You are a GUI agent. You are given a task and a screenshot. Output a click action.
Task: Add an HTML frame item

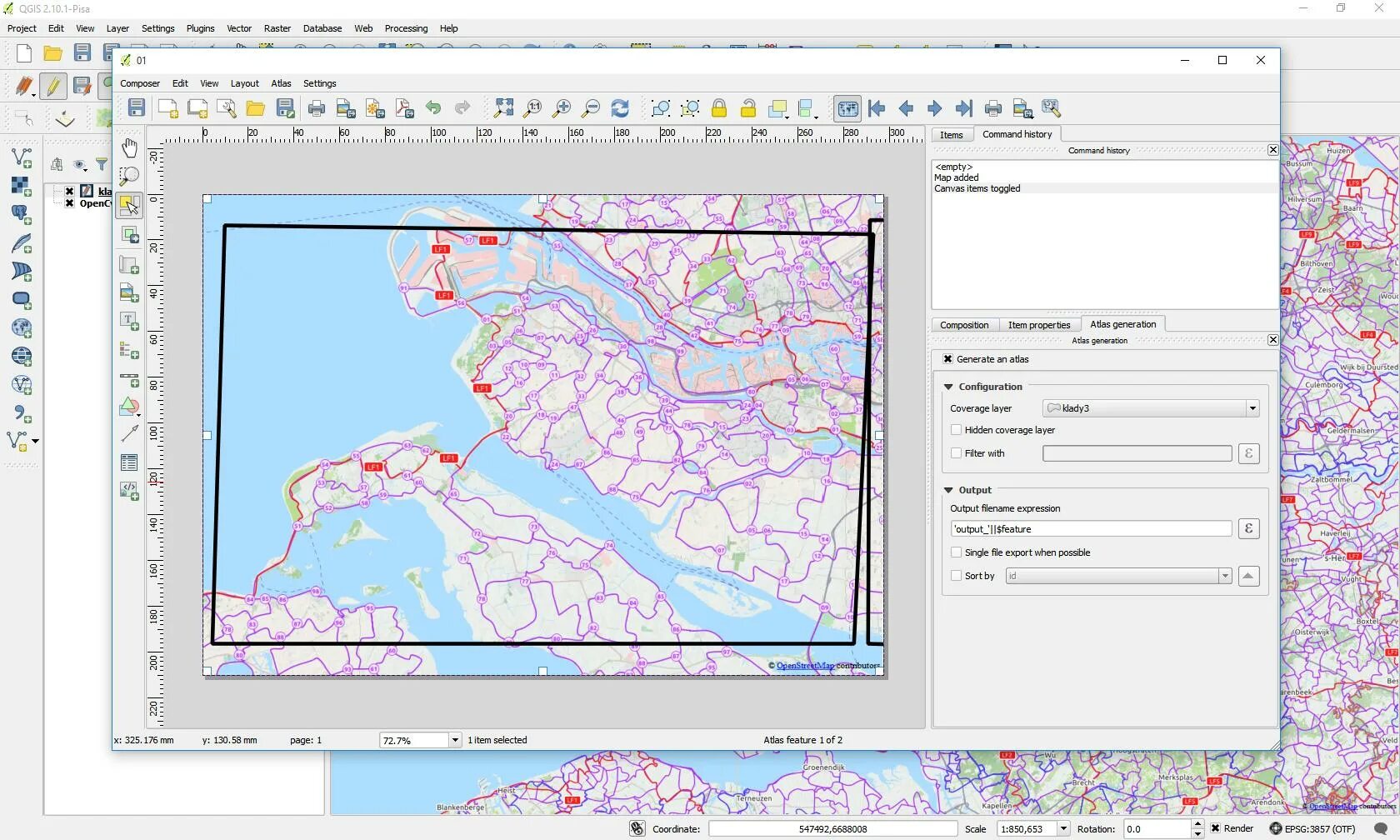pyautogui.click(x=129, y=491)
